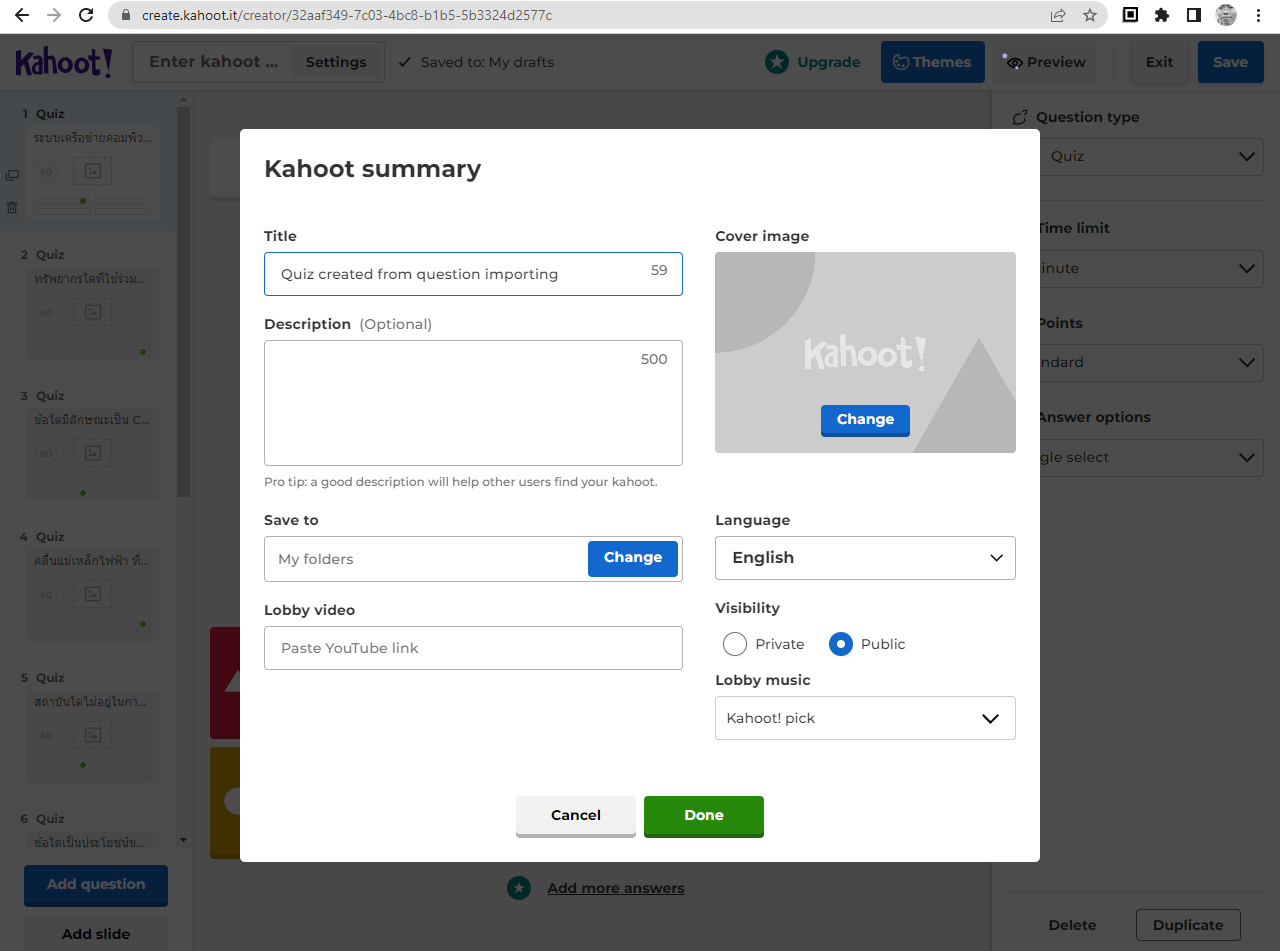Change the Save to folder
The width and height of the screenshot is (1280, 951).
pyautogui.click(x=632, y=558)
